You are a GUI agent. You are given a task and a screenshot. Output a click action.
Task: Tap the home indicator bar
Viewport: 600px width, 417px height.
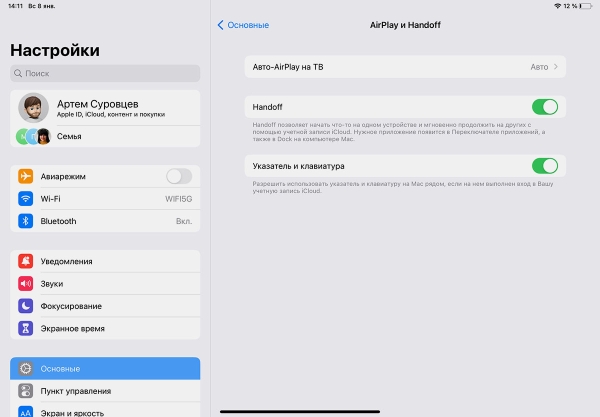pyautogui.click(x=300, y=412)
